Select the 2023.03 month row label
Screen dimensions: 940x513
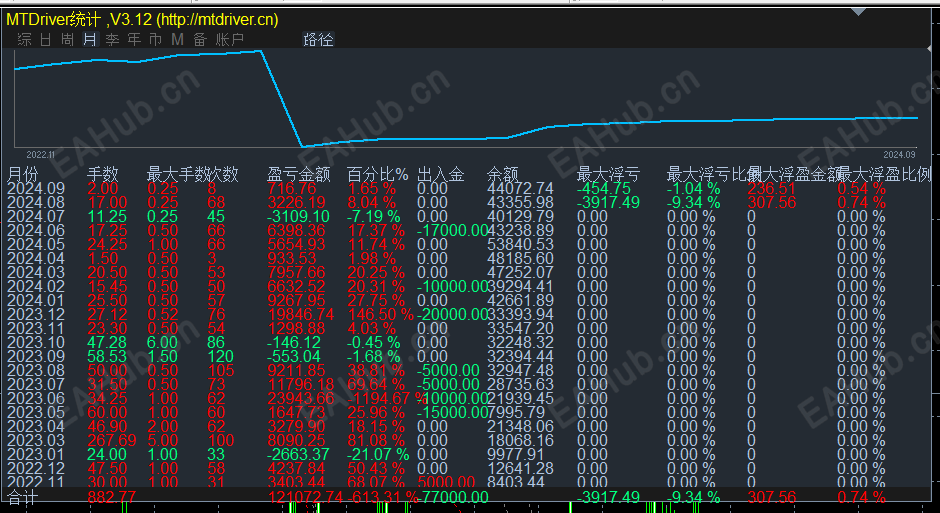pyautogui.click(x=36, y=440)
